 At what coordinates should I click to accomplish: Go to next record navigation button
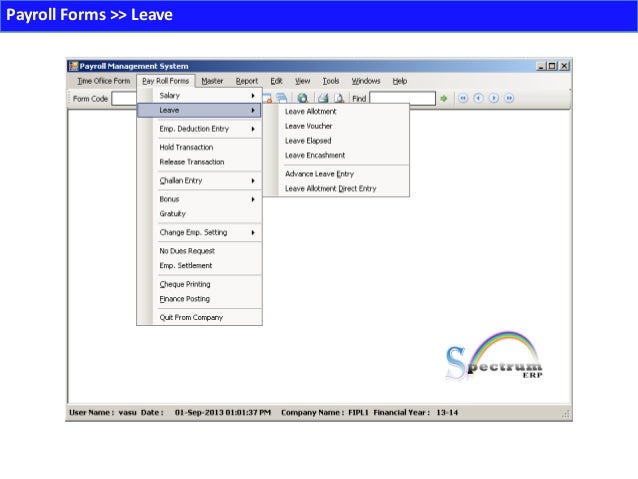pos(494,98)
